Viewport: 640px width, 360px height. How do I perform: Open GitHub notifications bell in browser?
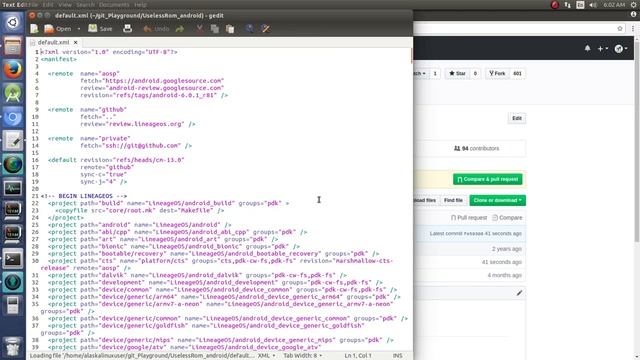pyautogui.click(x=587, y=49)
